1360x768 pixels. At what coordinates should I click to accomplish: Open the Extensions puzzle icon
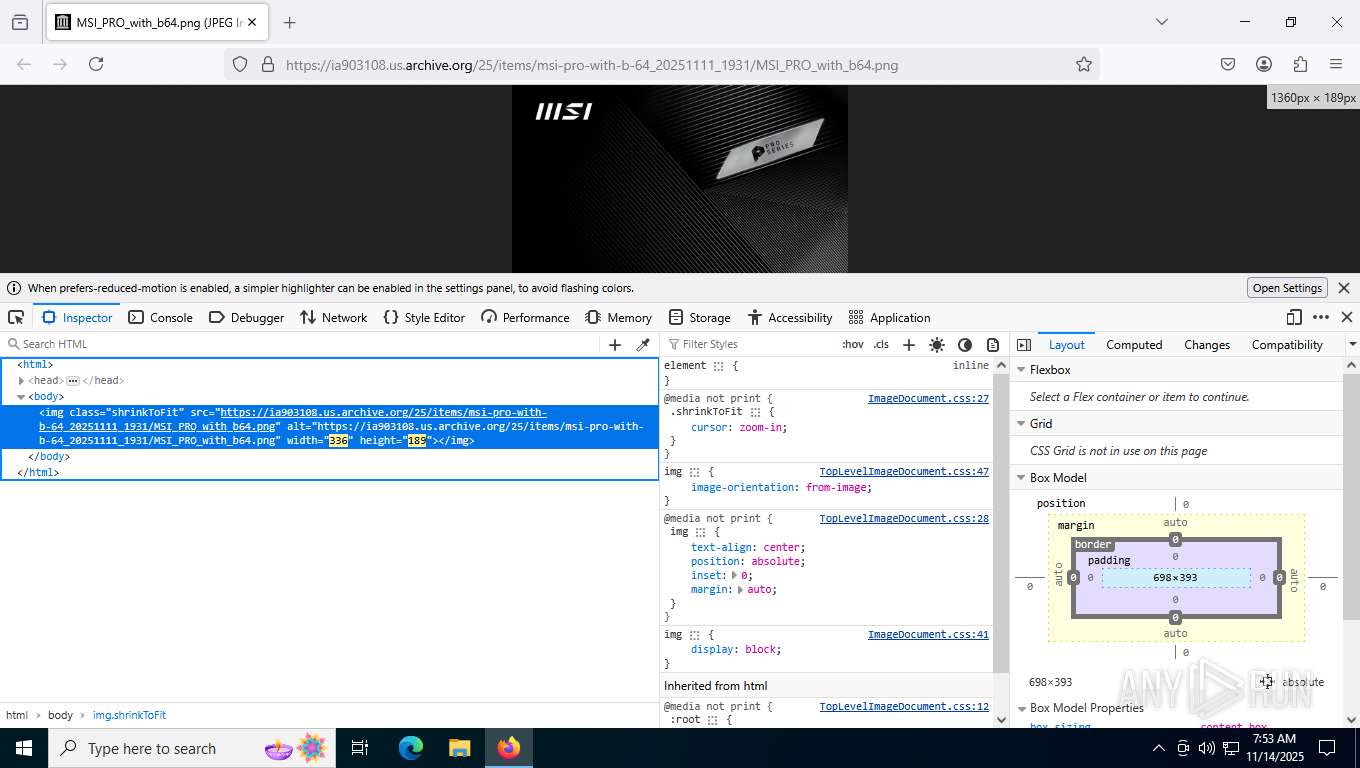pos(1300,64)
